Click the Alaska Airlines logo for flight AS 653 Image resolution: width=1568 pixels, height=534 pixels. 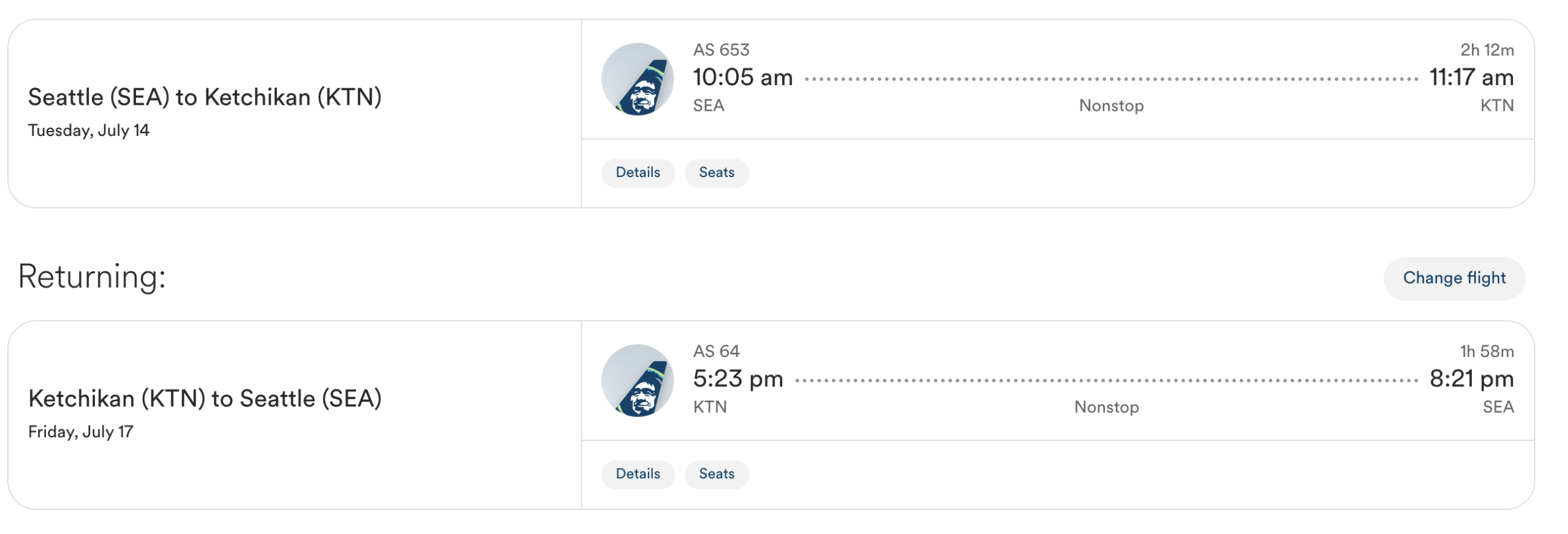pyautogui.click(x=637, y=79)
